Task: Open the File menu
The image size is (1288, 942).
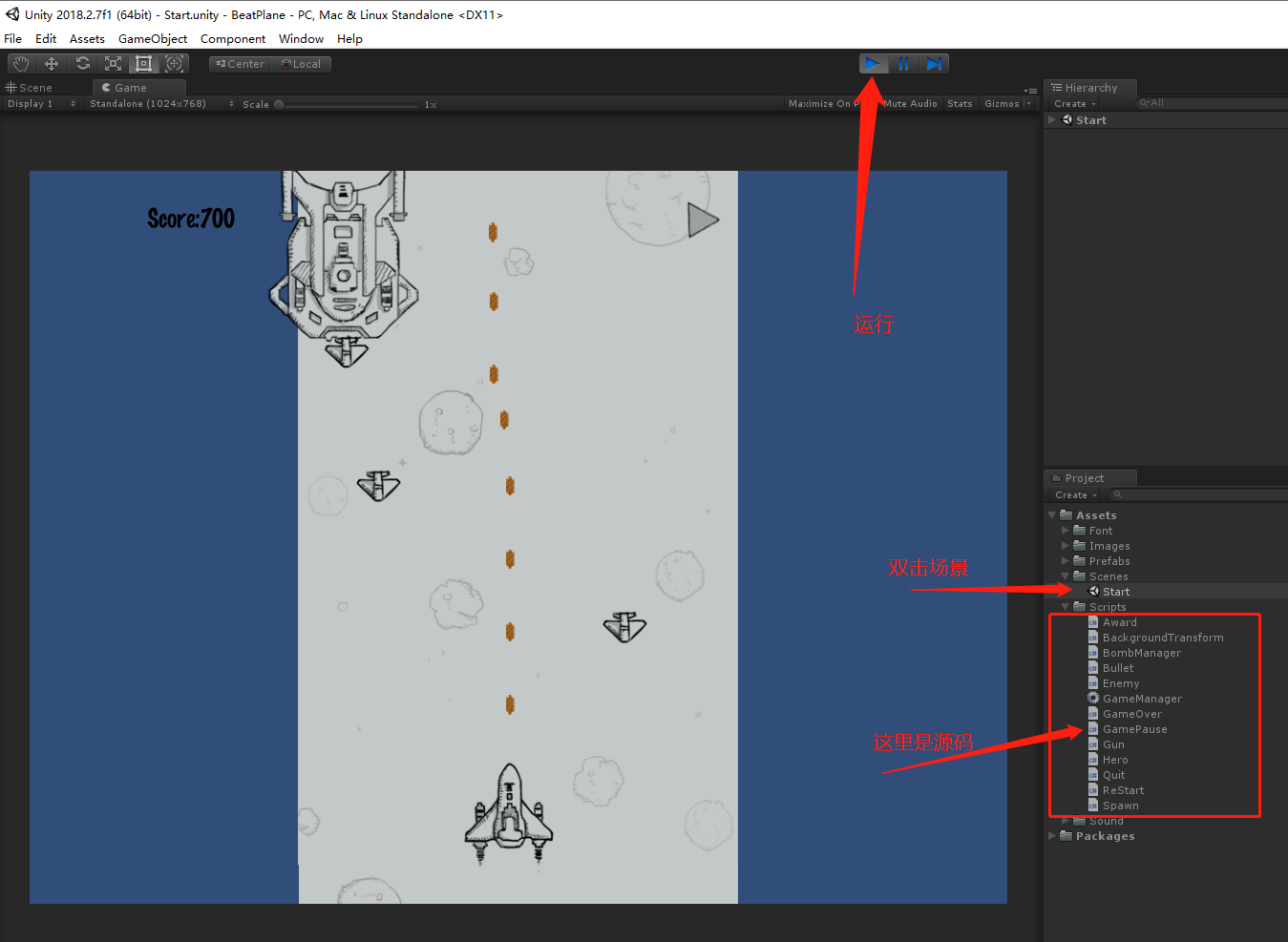Action: point(13,39)
